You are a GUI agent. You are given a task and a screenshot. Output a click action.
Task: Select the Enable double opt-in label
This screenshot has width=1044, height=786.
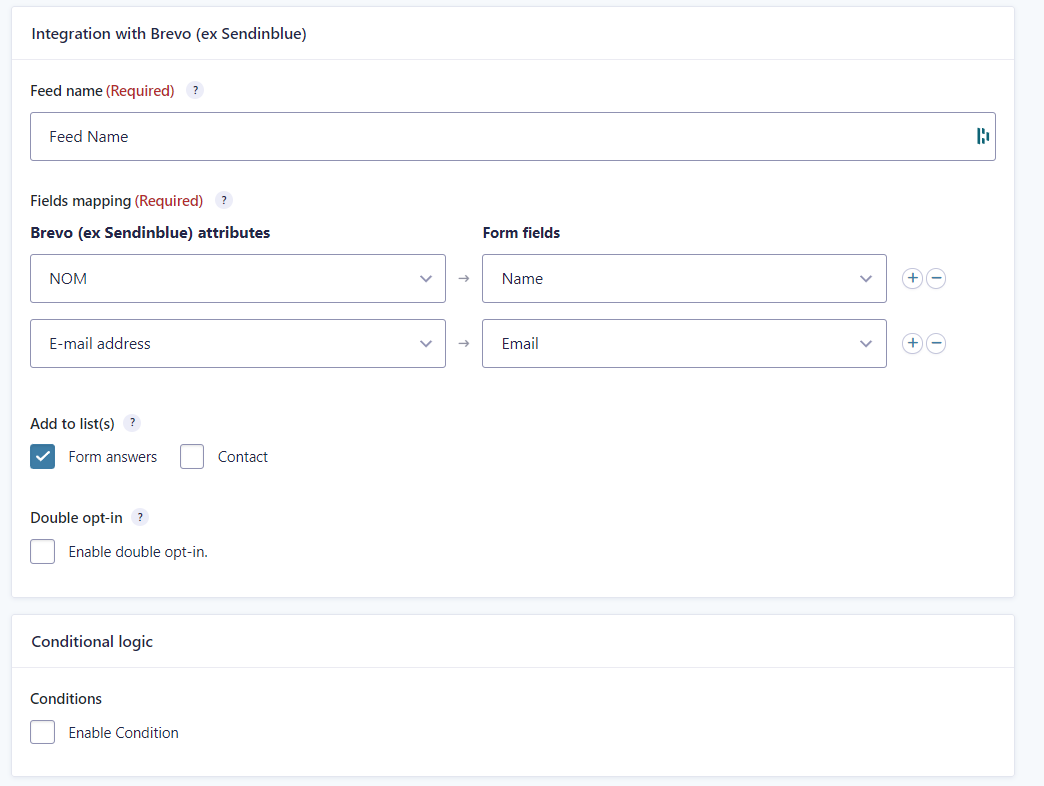click(138, 552)
